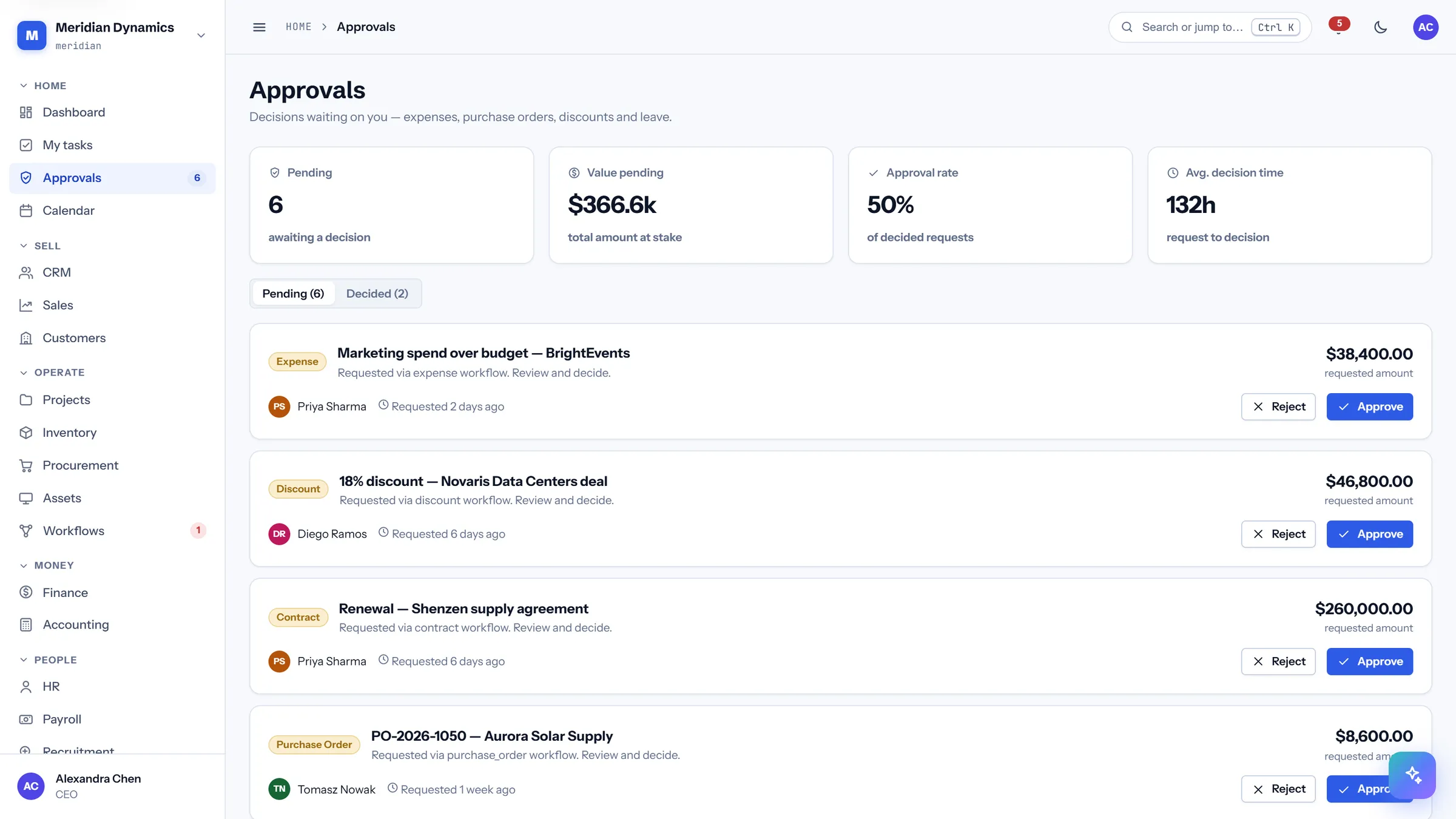Open Customers page
1456x819 pixels.
click(x=112, y=338)
